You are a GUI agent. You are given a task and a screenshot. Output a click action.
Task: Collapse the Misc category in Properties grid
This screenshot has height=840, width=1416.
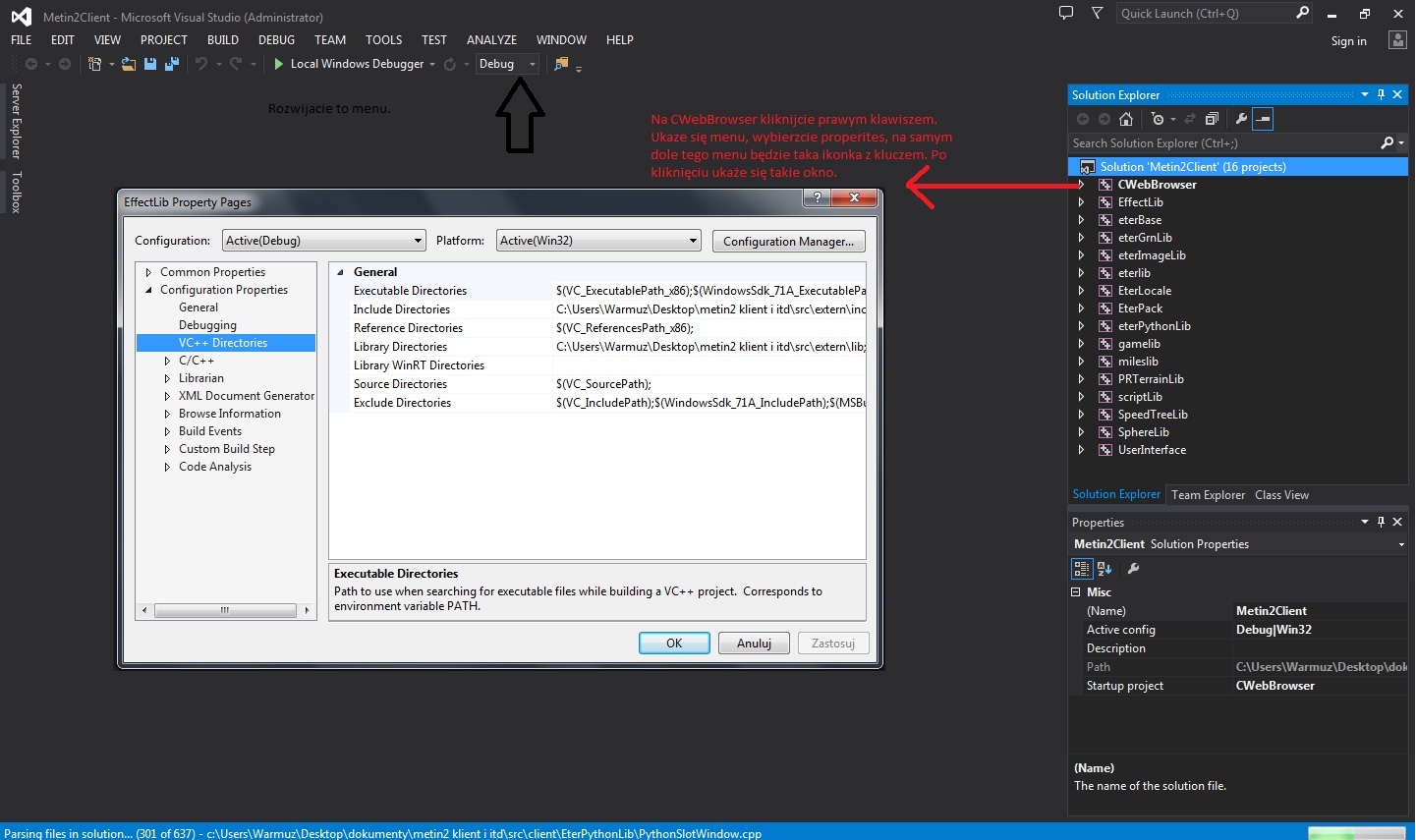[x=1075, y=592]
